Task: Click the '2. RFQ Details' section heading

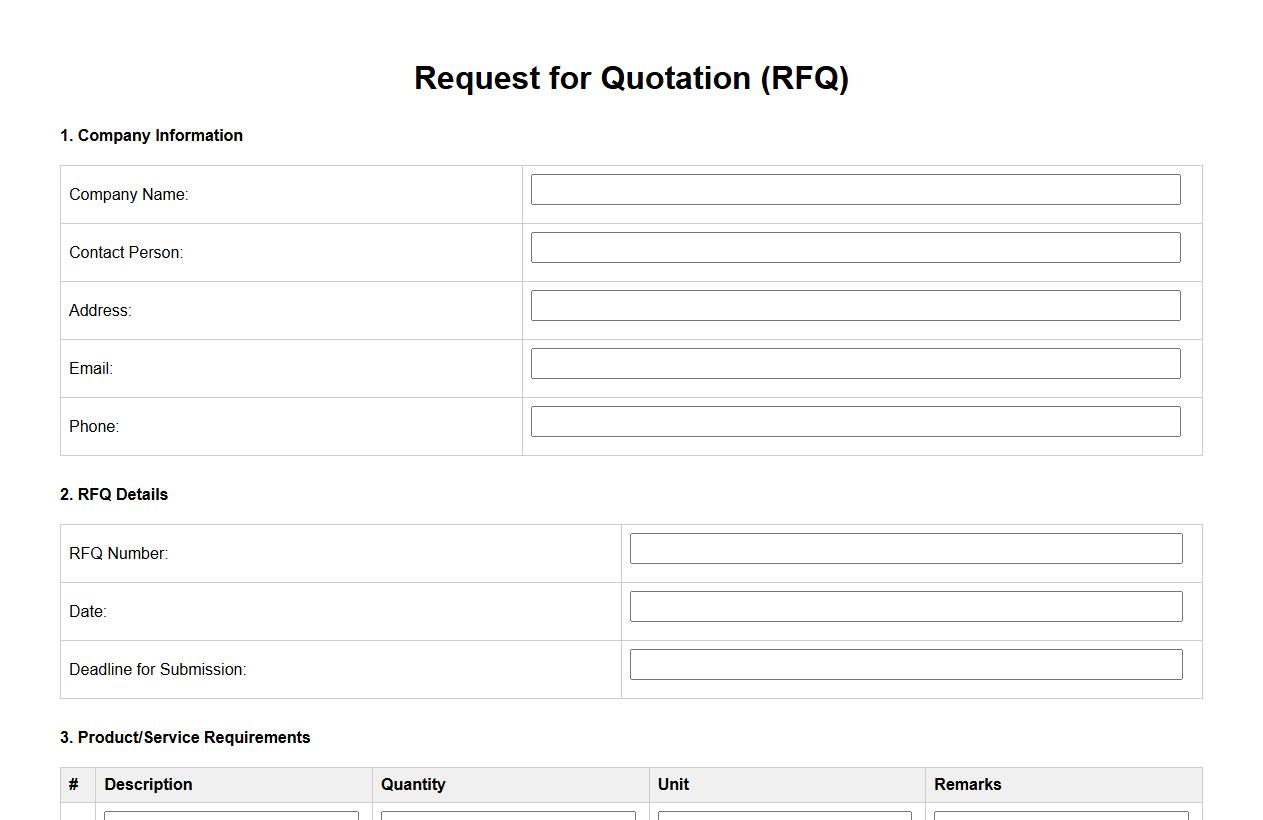Action: point(114,494)
